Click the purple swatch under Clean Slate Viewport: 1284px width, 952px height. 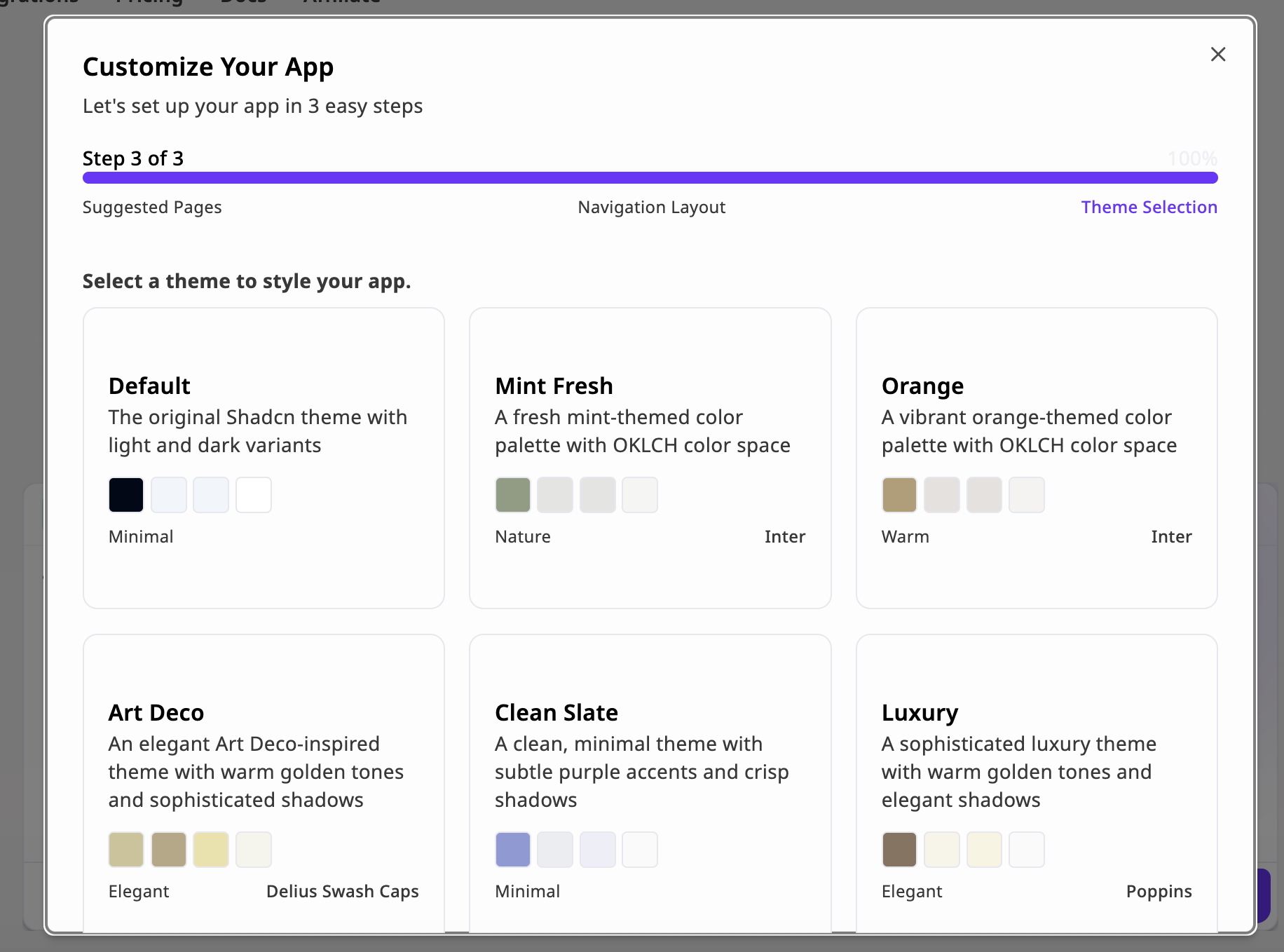[x=512, y=849]
